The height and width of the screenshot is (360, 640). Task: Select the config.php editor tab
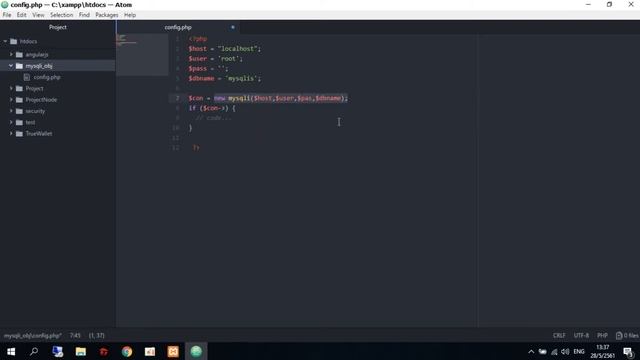coord(178,27)
